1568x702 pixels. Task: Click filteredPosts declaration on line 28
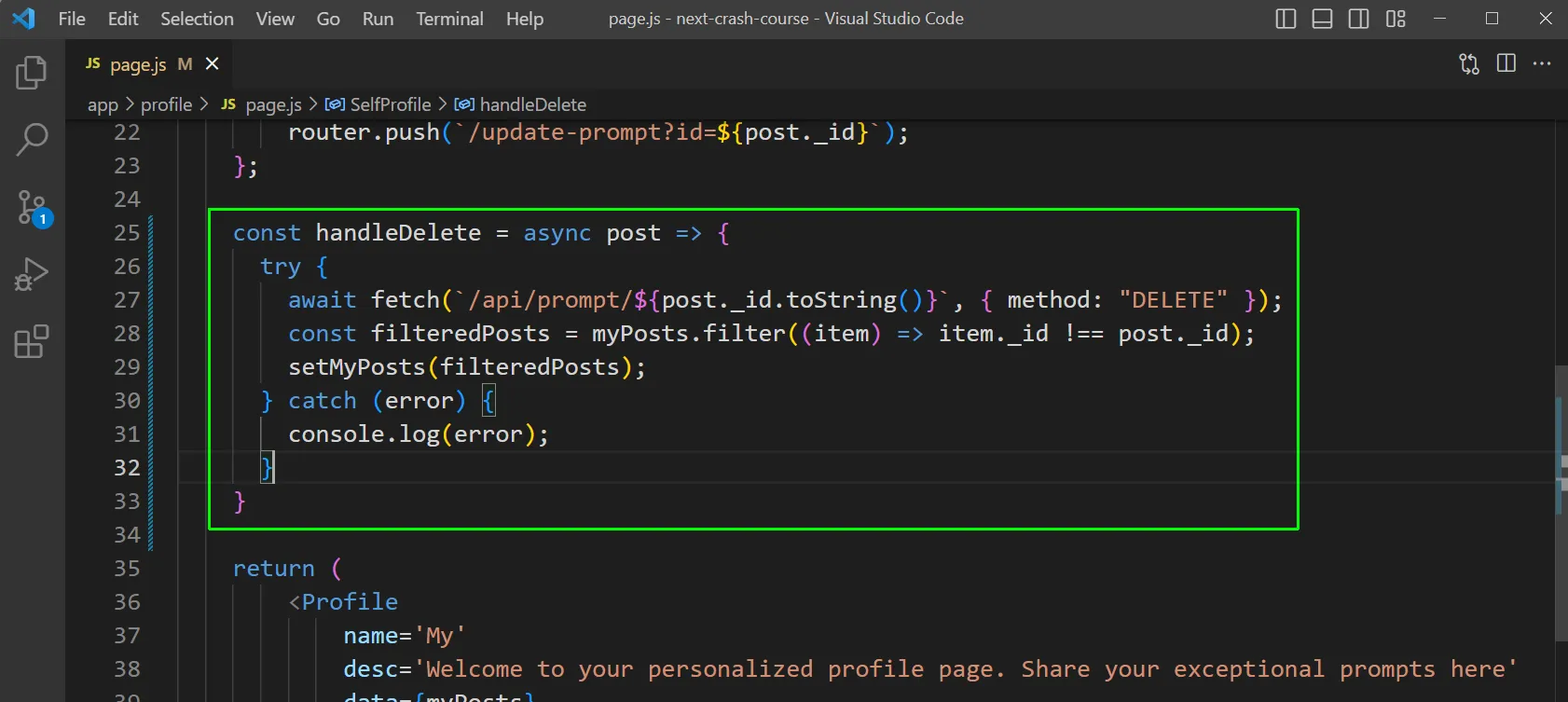pyautogui.click(x=461, y=334)
